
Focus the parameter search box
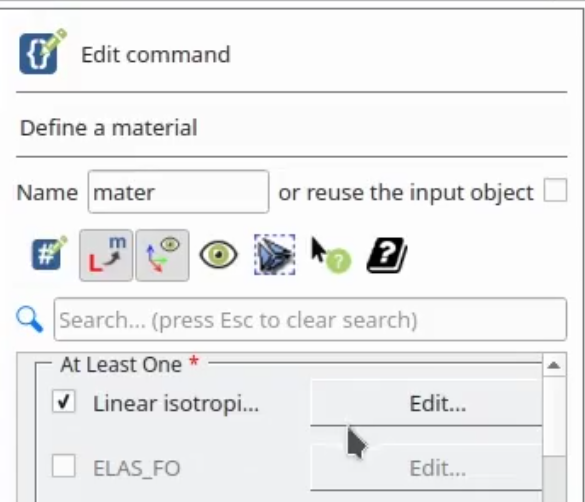pyautogui.click(x=310, y=319)
